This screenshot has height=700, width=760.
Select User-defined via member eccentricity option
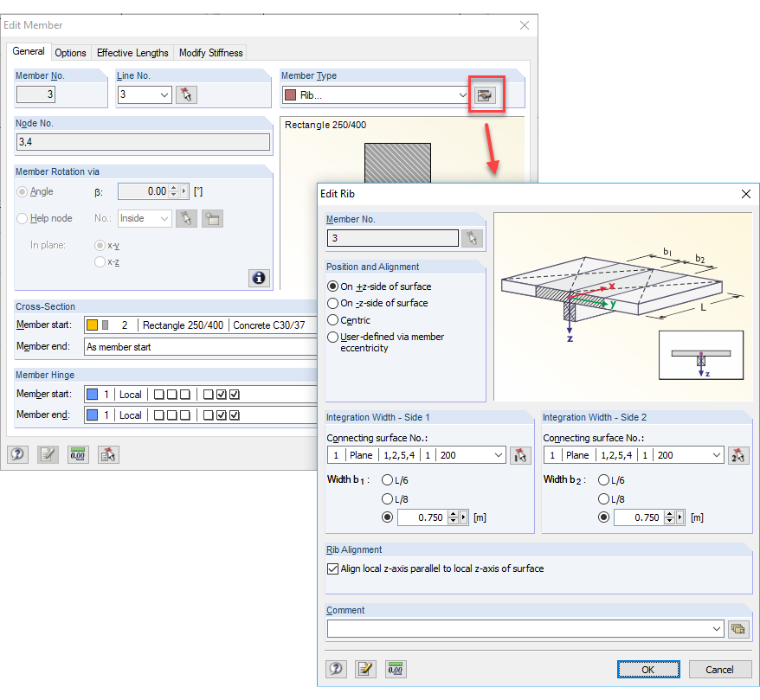[x=332, y=337]
